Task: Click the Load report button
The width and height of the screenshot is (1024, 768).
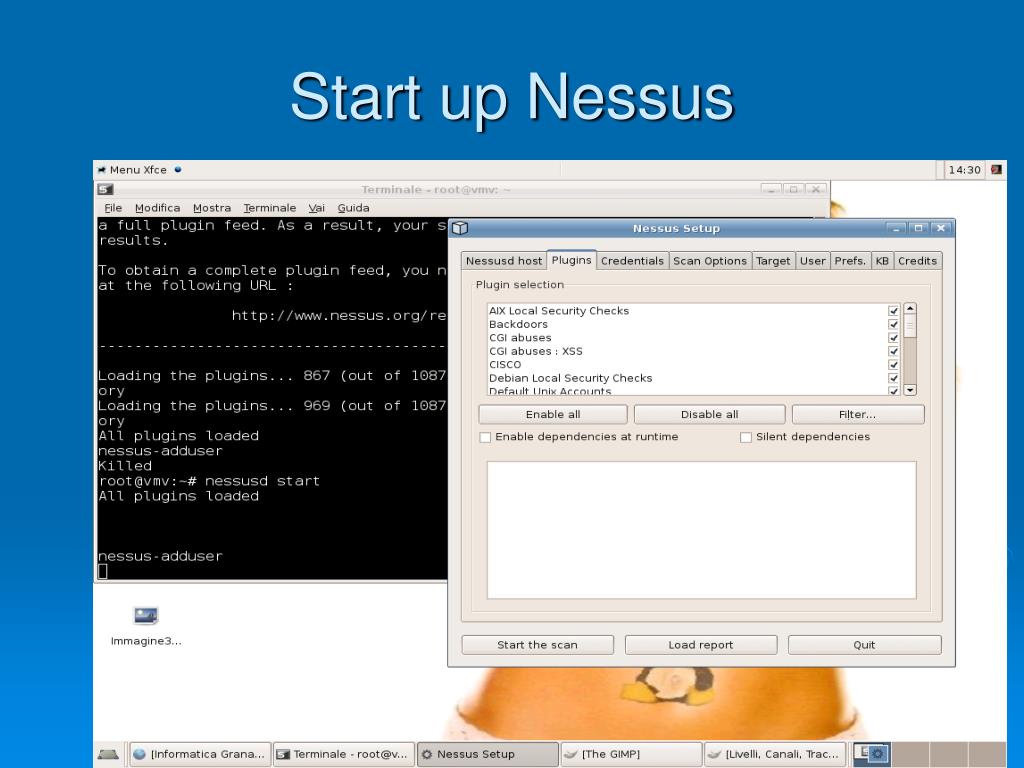Action: pos(701,645)
